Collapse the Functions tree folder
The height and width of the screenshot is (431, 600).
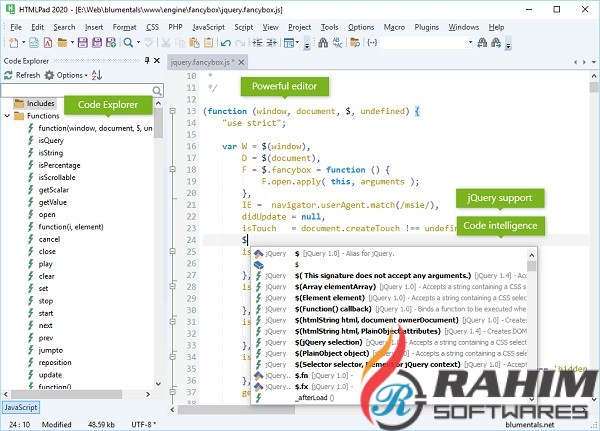[7, 116]
